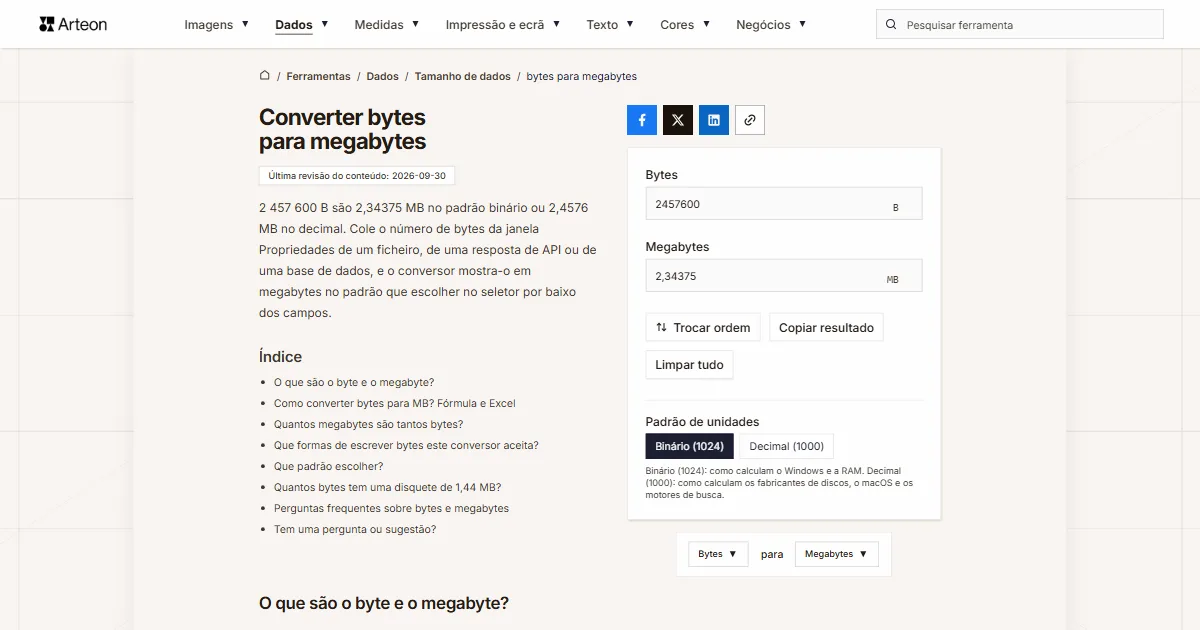Jump to 'Quantos megabytes são tantos bytes?'
The height and width of the screenshot is (630, 1200).
(x=369, y=424)
